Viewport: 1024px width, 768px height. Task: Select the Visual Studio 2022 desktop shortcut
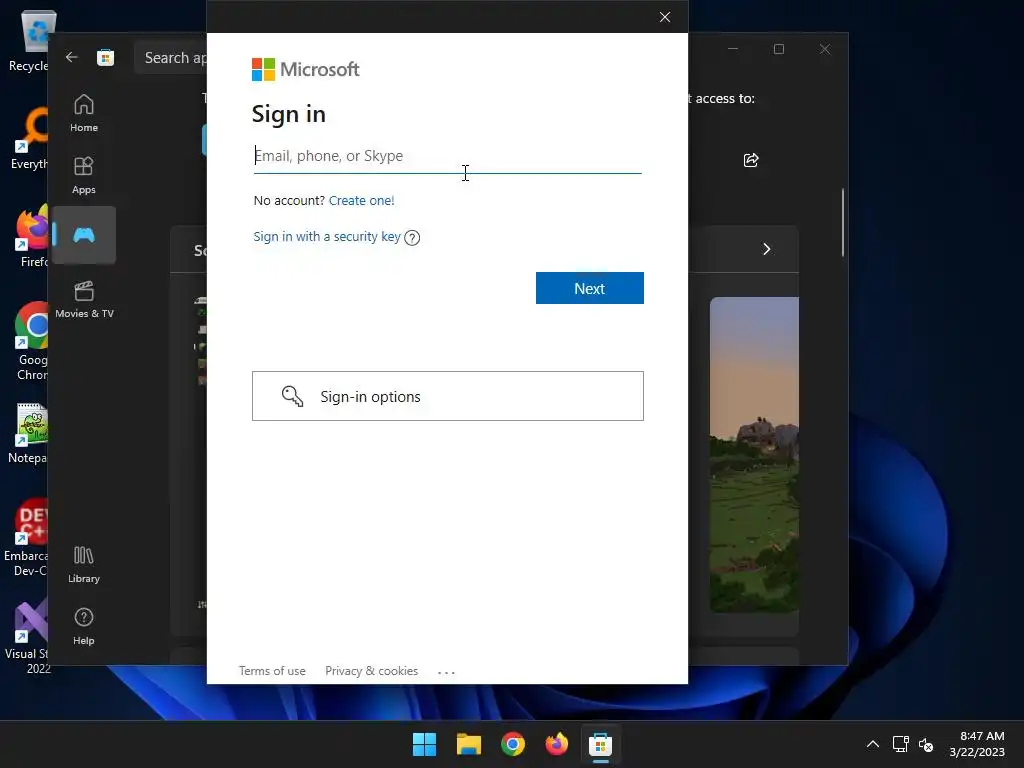26,636
